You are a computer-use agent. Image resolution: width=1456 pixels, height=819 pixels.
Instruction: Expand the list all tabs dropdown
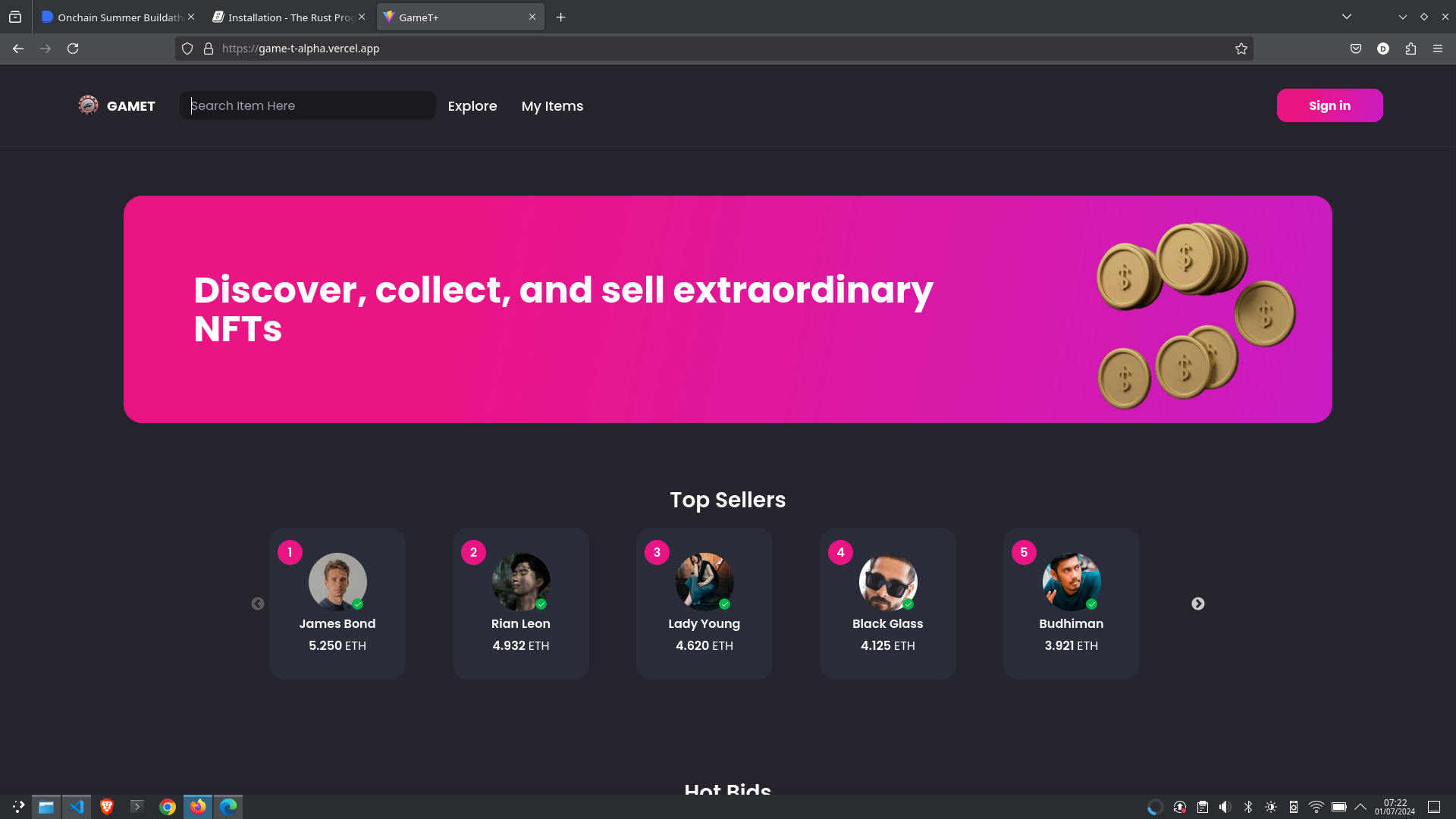(1347, 17)
